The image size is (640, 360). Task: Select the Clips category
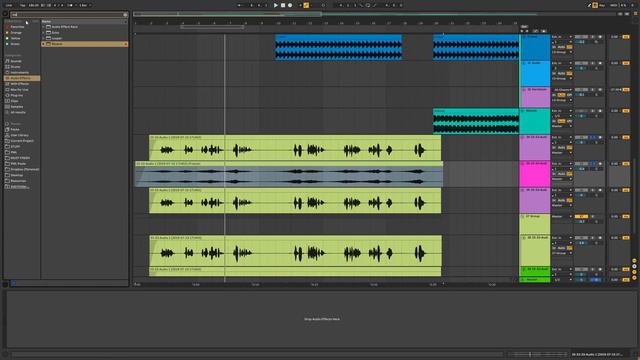tap(15, 101)
